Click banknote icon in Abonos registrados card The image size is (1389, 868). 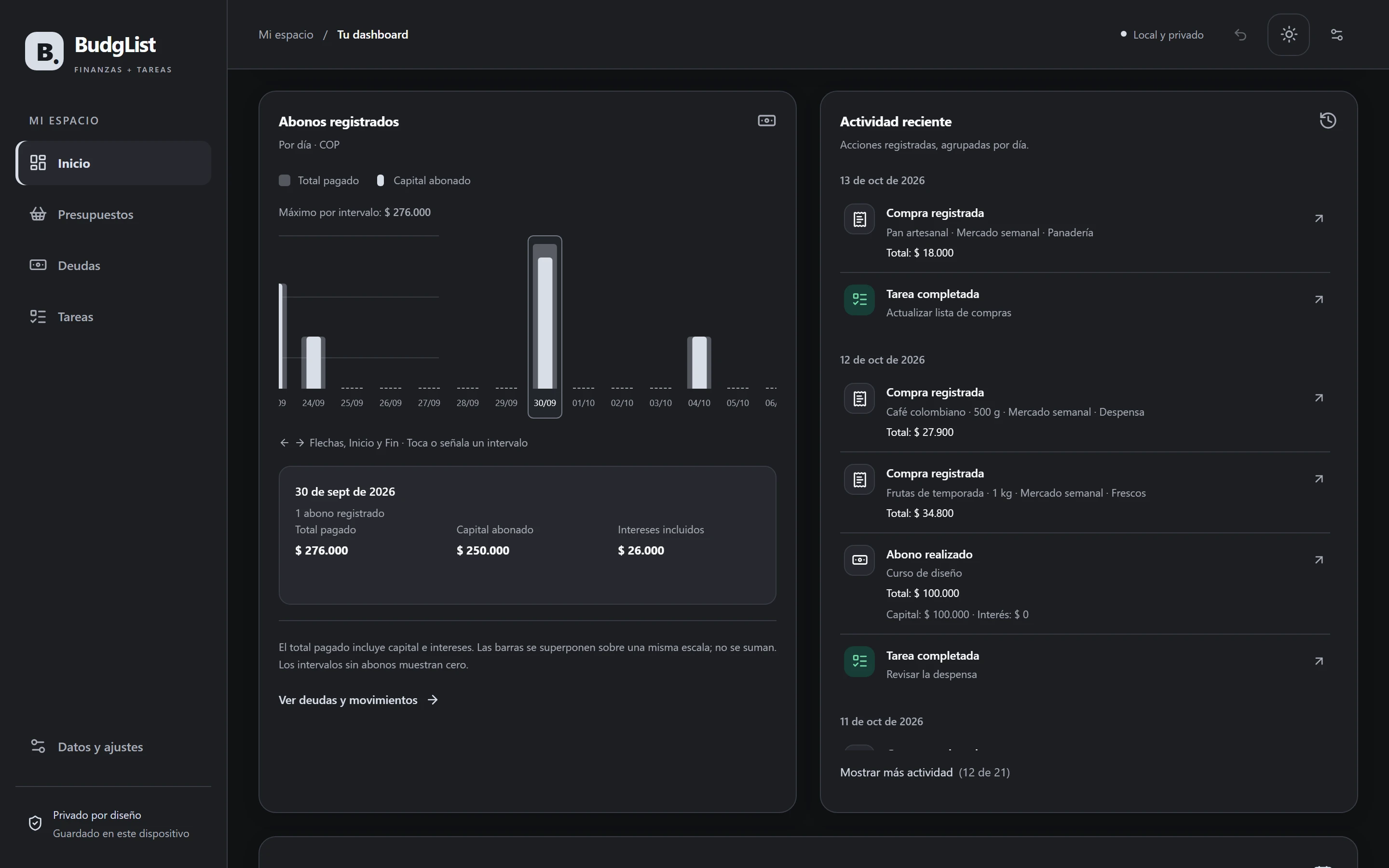click(767, 121)
